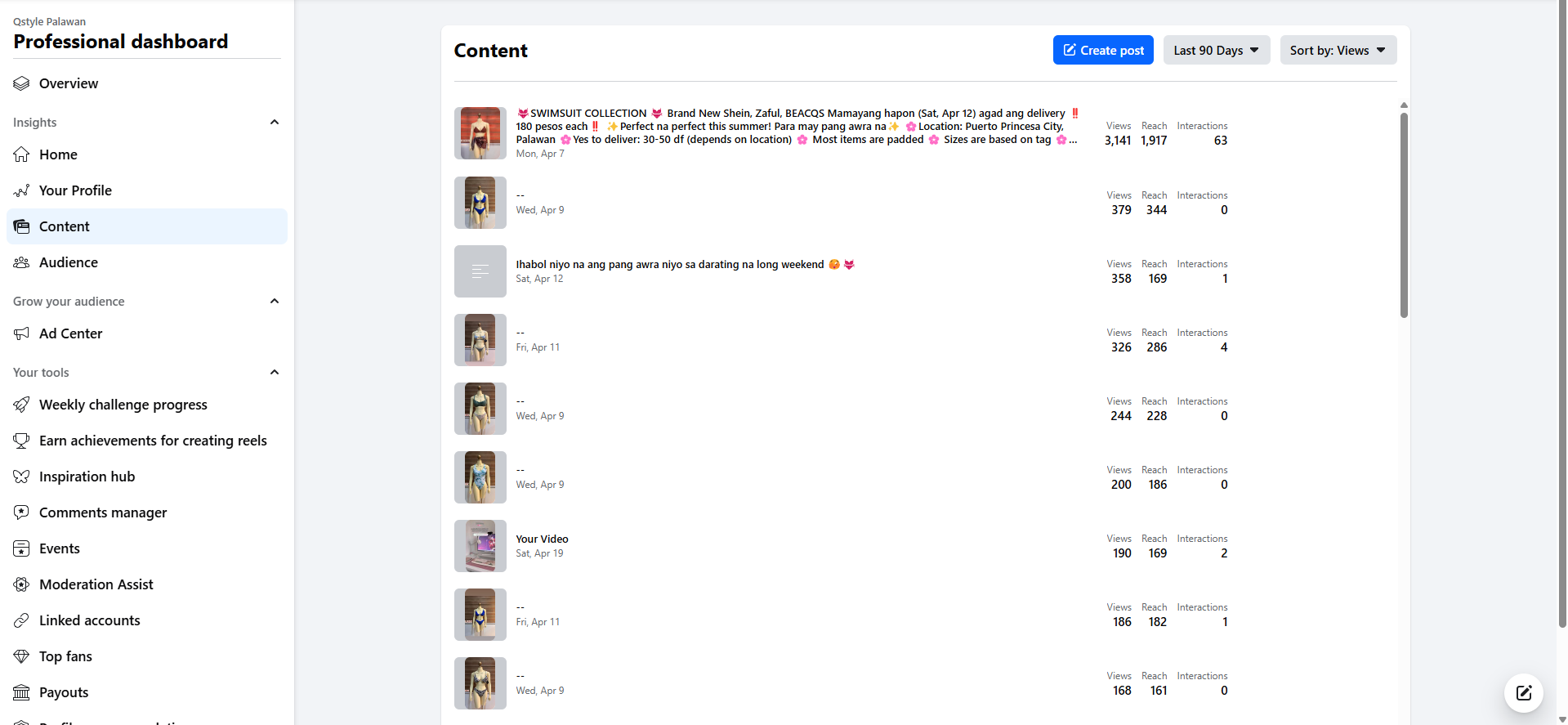Open the Top fans tool
Screen dimensions: 1568x725
coord(147,656)
